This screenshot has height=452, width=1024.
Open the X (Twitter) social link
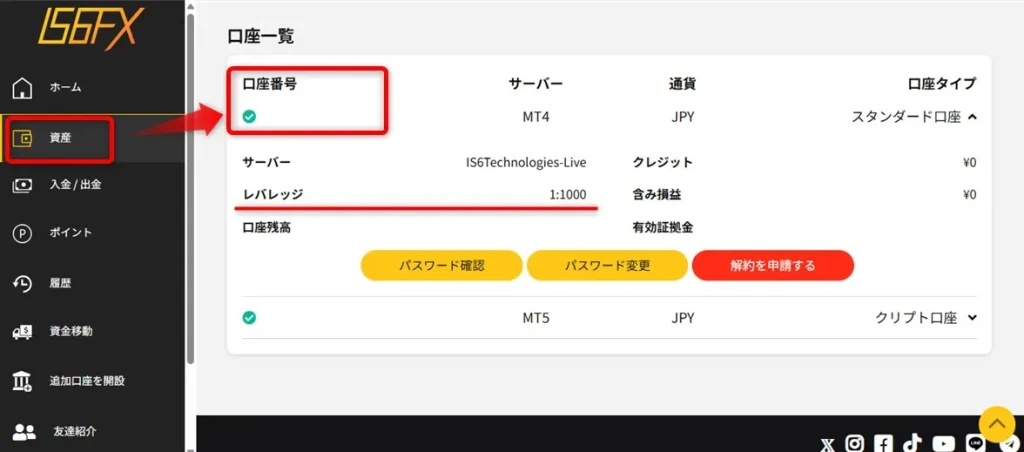[828, 444]
